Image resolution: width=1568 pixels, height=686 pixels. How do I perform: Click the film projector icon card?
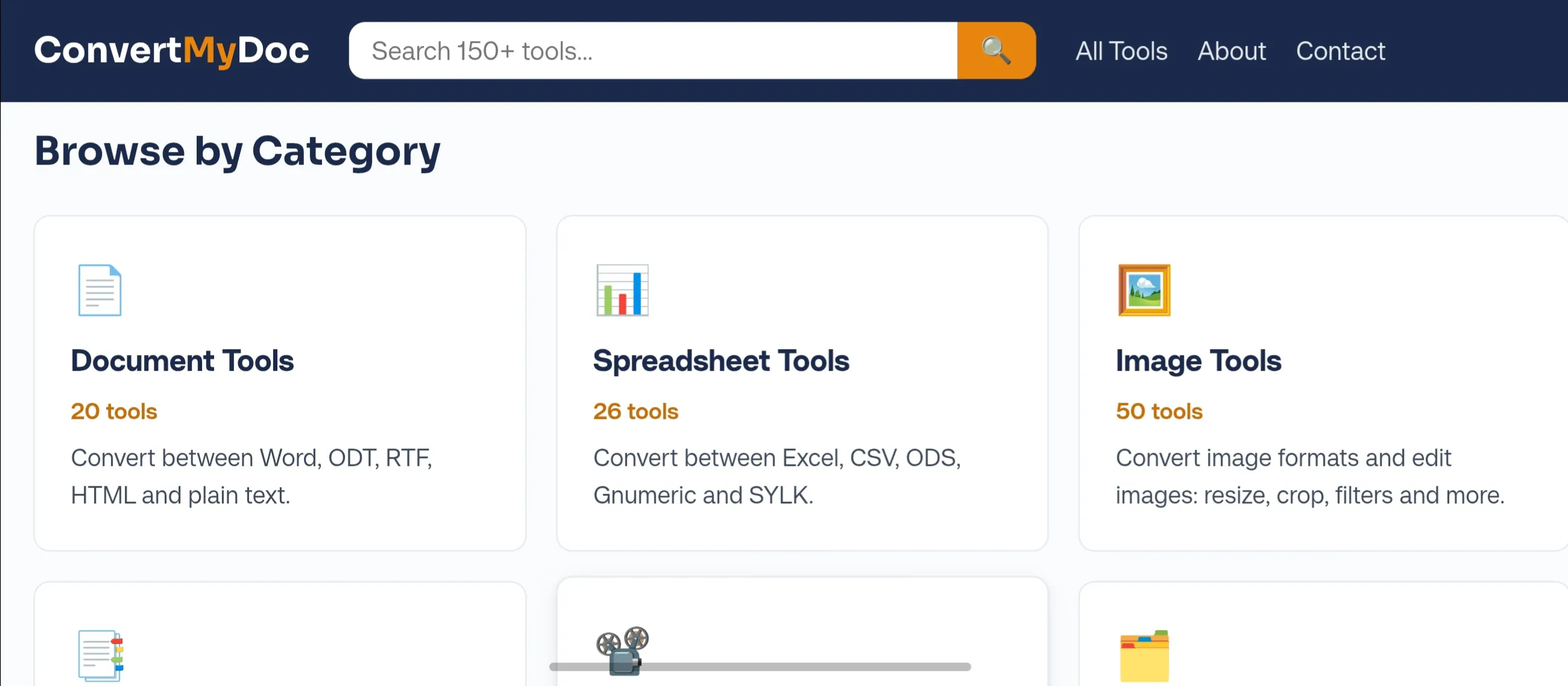[x=622, y=650]
